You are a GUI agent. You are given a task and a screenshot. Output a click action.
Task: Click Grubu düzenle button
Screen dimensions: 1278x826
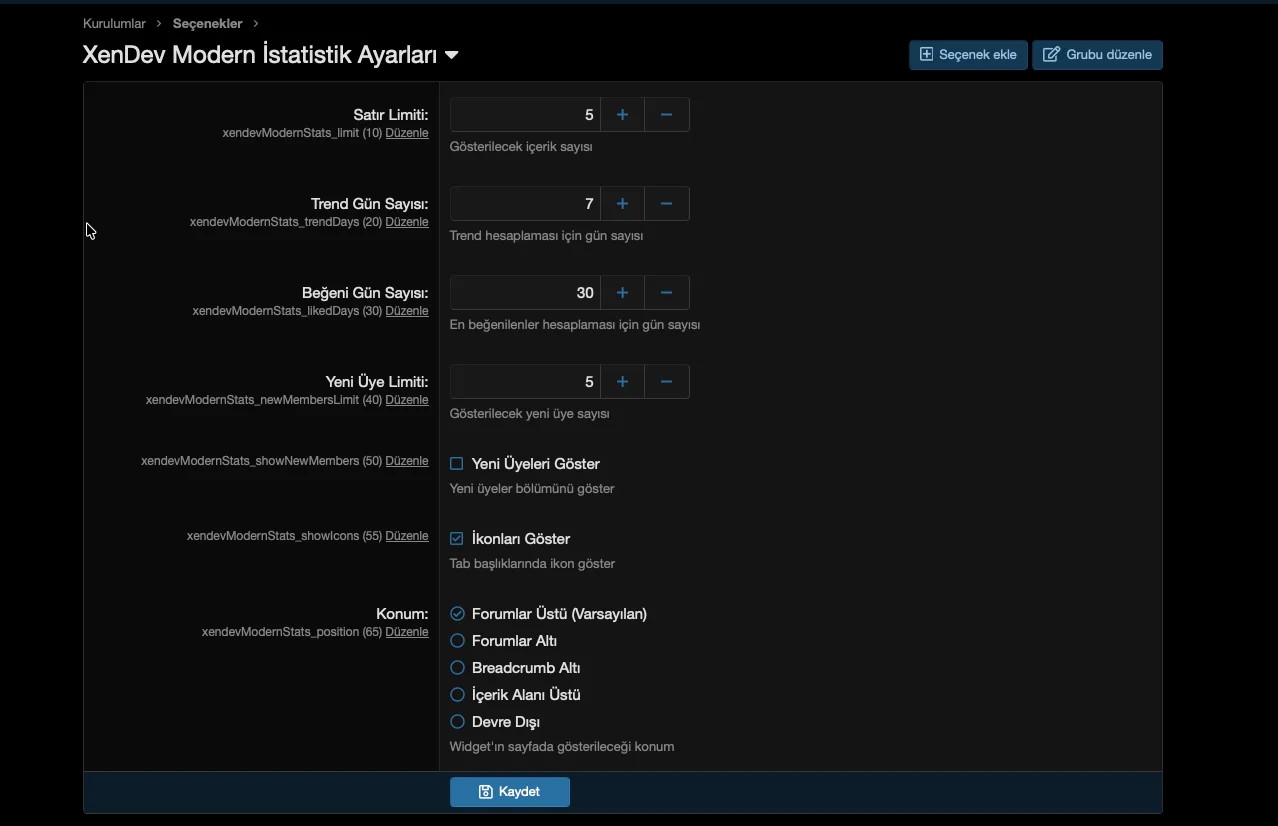pos(1097,55)
